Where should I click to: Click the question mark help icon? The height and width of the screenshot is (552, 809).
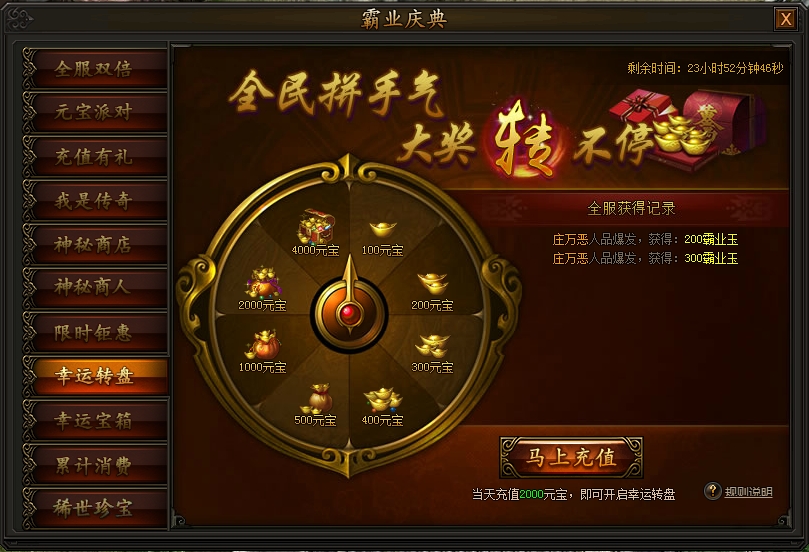pos(713,491)
